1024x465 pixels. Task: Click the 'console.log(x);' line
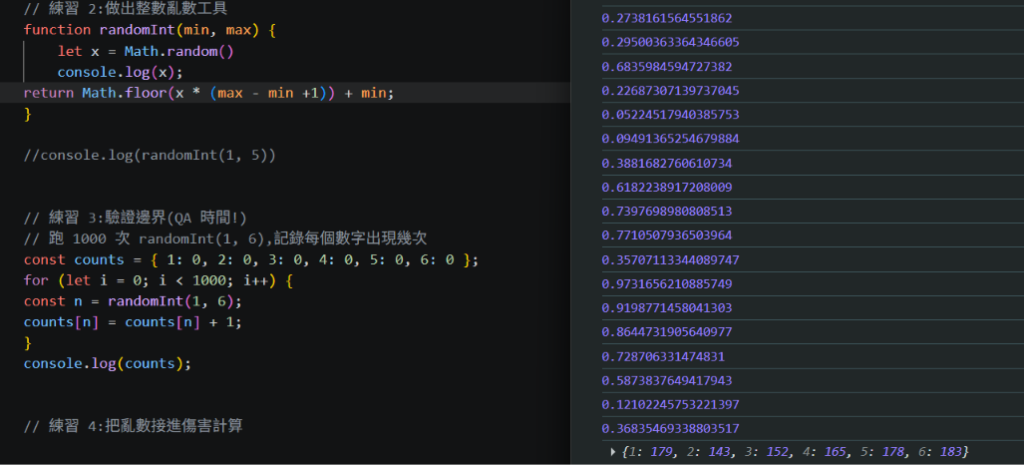click(x=120, y=72)
